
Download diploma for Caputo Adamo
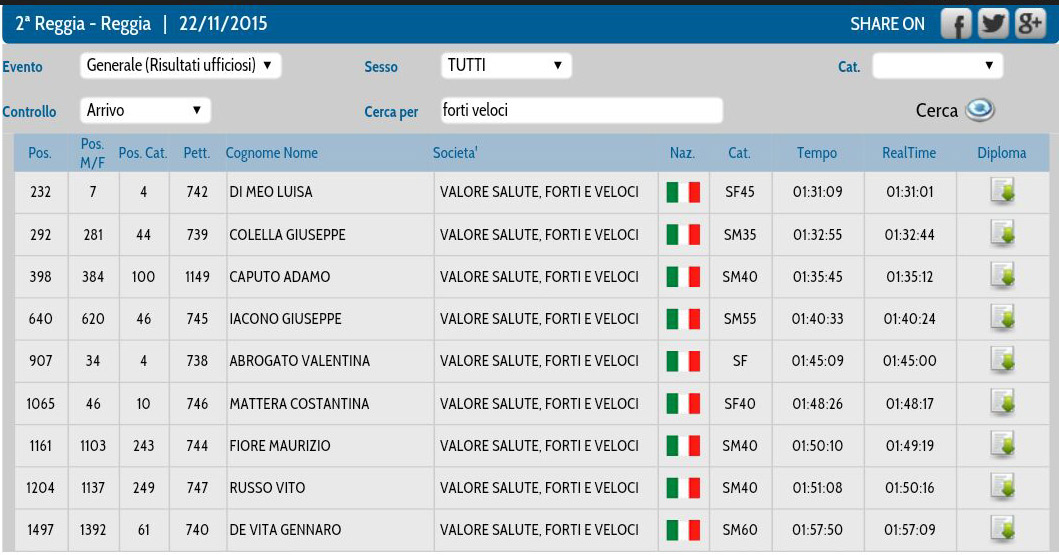(x=1002, y=276)
